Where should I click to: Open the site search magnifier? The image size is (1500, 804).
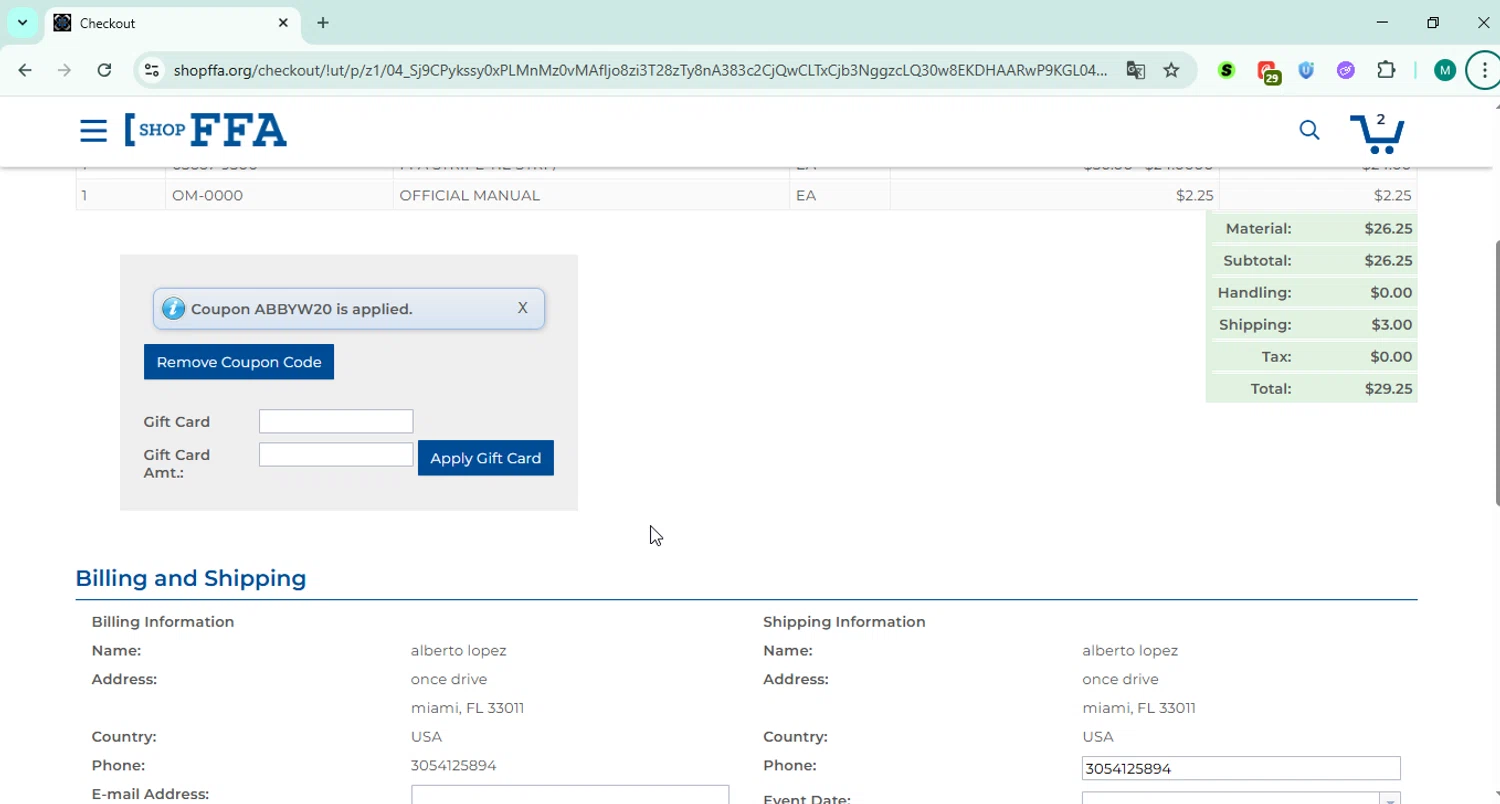coord(1309,130)
